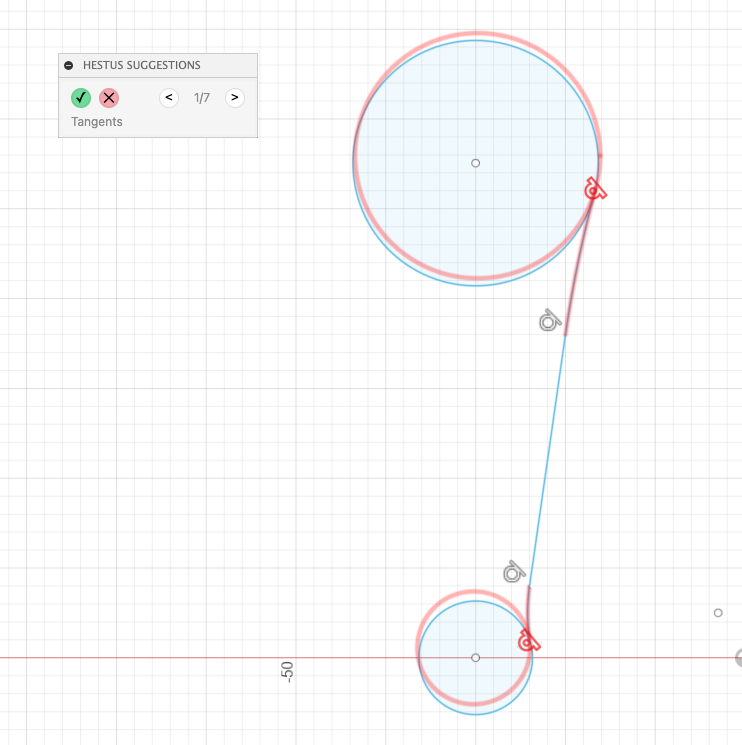This screenshot has width=742, height=745.
Task: Select the upper gray tangent constraint icon
Action: 549,321
